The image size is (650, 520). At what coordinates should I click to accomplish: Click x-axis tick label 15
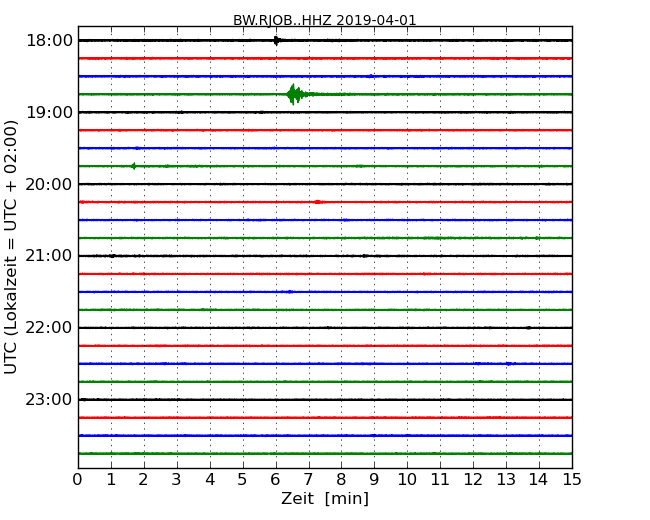tap(572, 479)
